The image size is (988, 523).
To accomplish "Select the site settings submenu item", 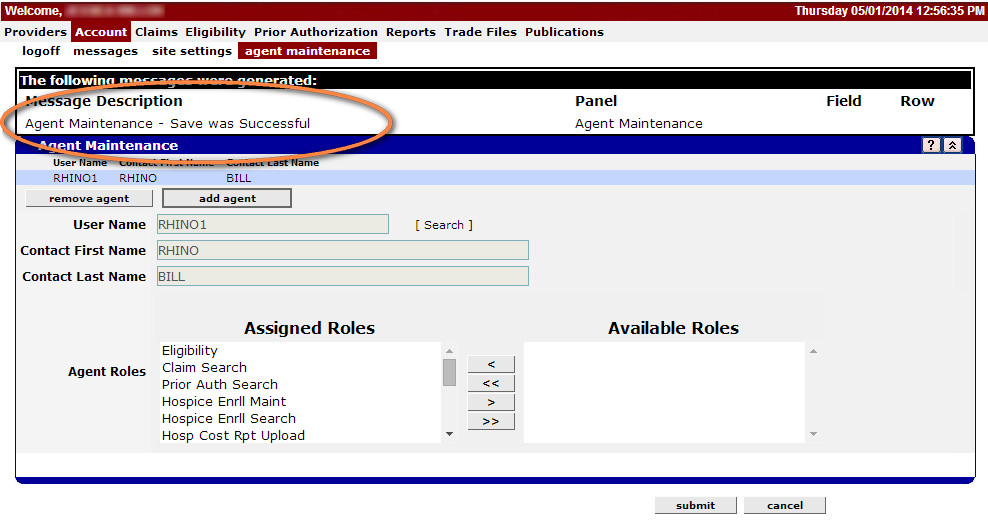I will point(191,51).
